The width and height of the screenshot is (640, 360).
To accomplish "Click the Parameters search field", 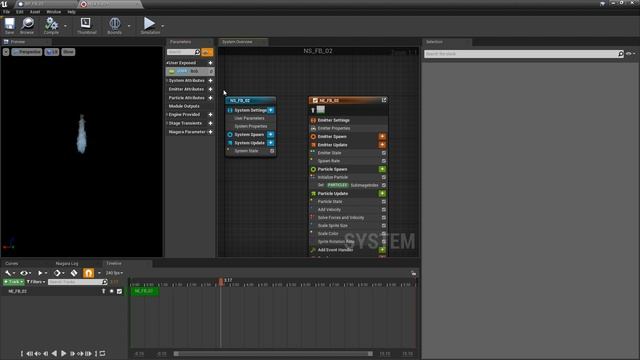I will click(183, 52).
